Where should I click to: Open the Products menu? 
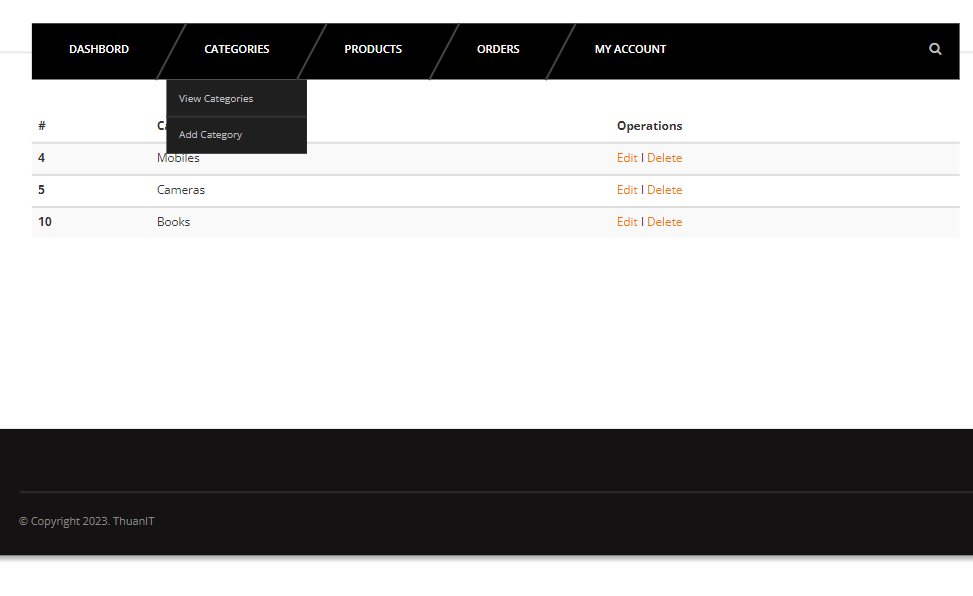point(372,49)
